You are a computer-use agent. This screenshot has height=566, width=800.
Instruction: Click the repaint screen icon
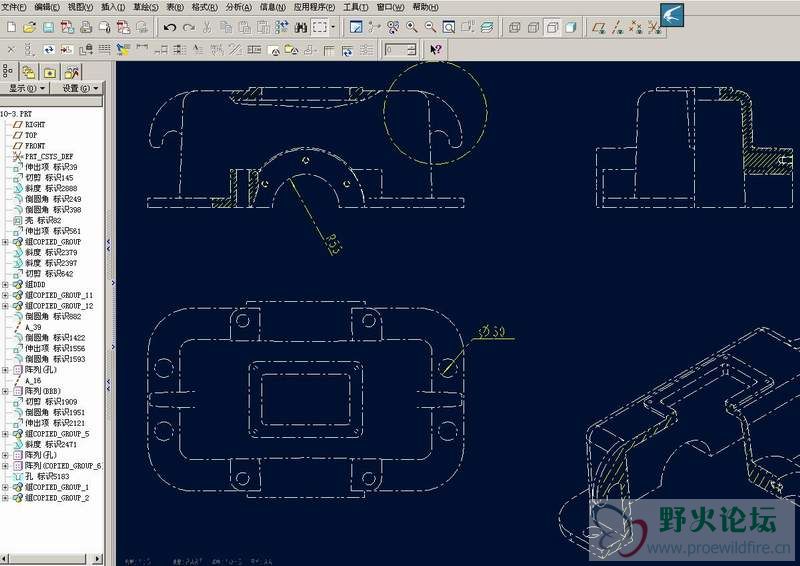(x=356, y=27)
